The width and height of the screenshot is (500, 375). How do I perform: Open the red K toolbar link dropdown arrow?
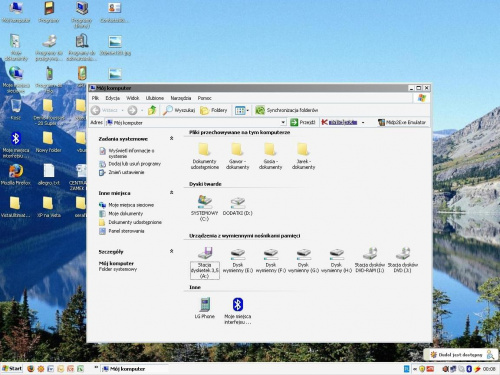point(363,122)
